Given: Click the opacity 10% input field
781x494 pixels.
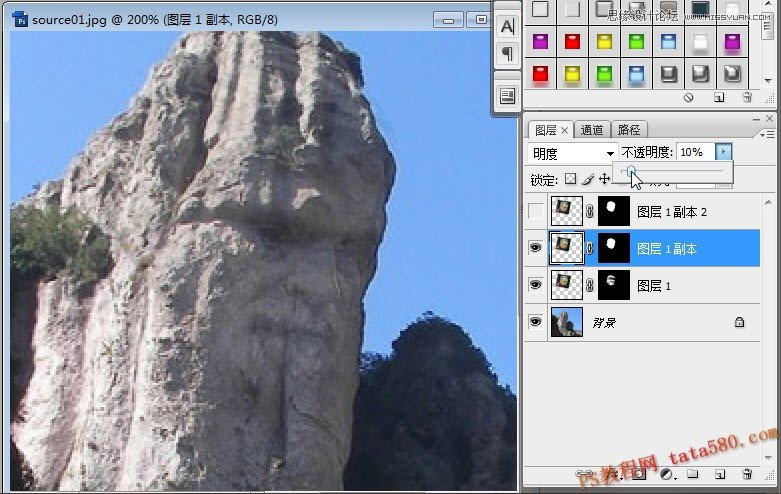Looking at the screenshot, I should [695, 152].
